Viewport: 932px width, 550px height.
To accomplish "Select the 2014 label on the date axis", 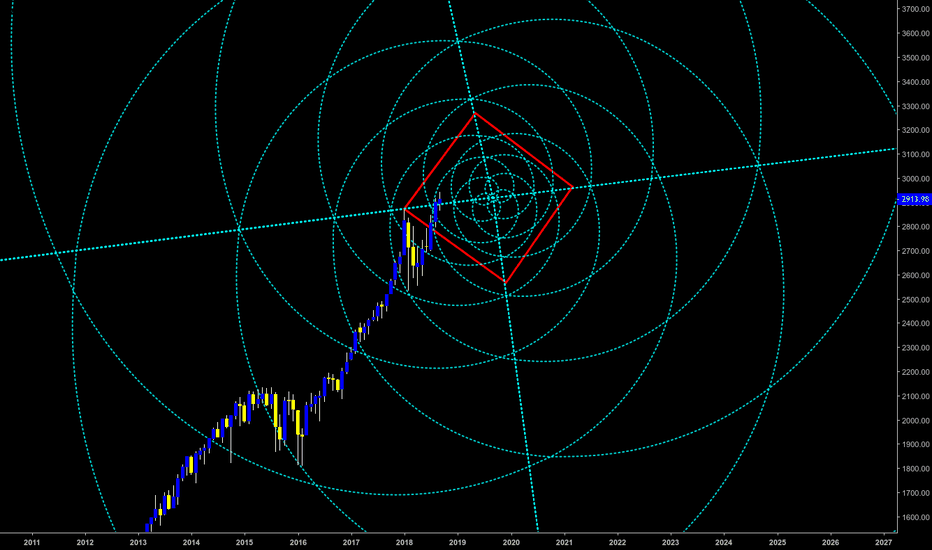I will pos(191,542).
